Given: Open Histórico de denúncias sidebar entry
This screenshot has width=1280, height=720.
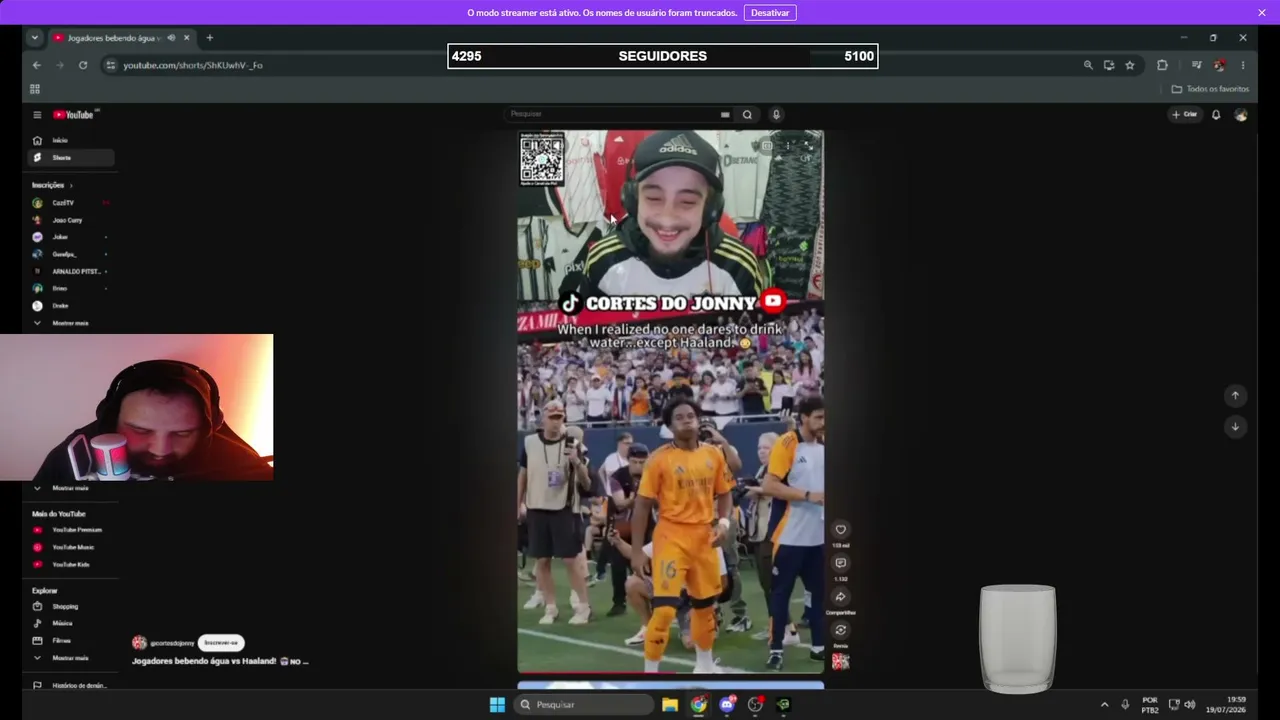Looking at the screenshot, I should tap(70, 685).
